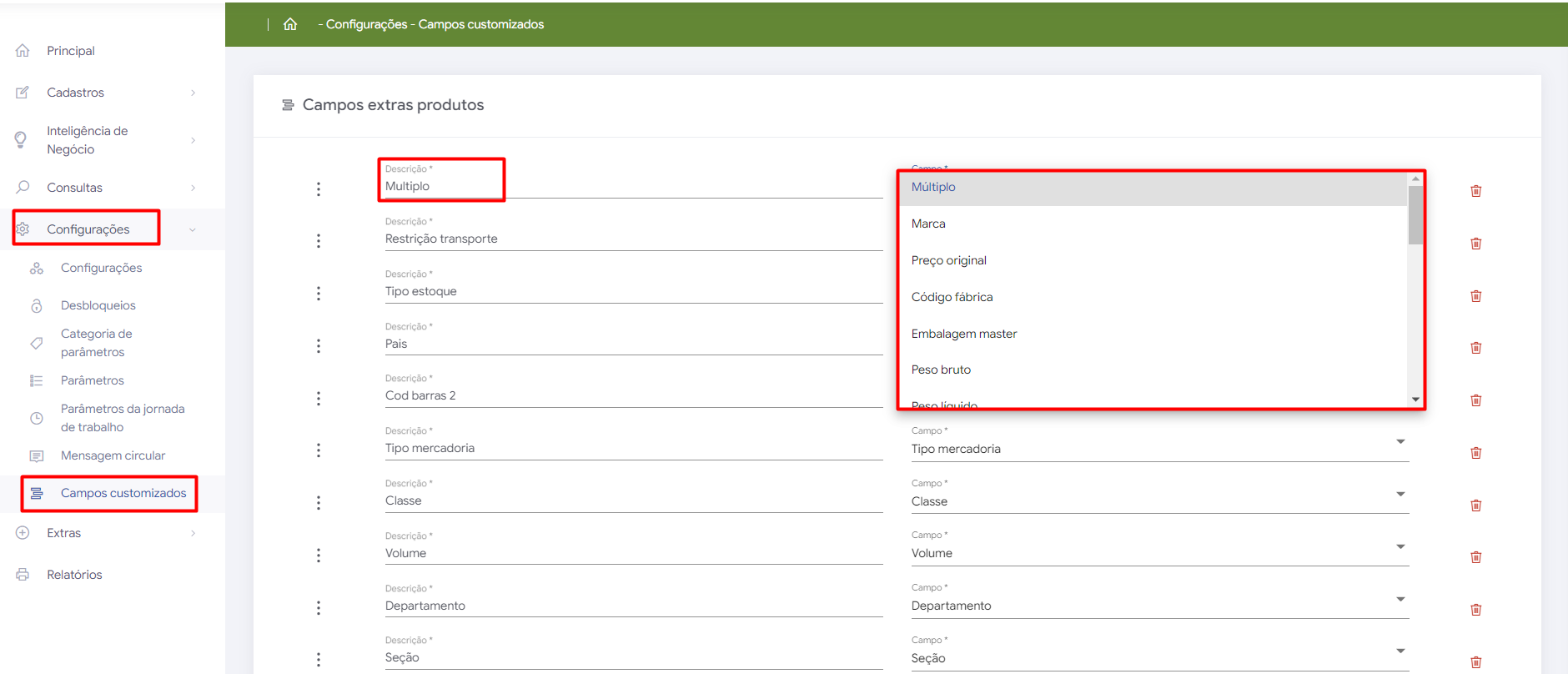
Task: Select Marca from the dropdown list
Action: (x=928, y=224)
